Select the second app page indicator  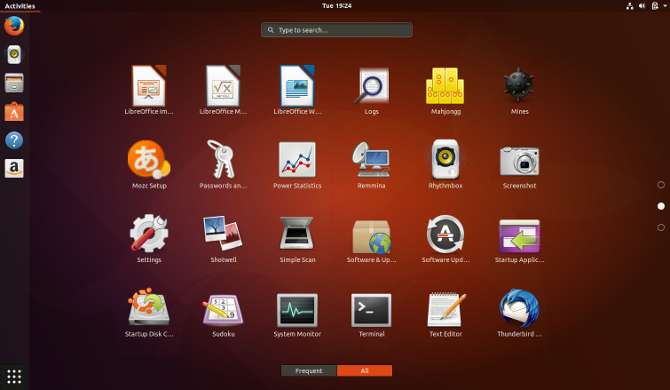pos(661,206)
